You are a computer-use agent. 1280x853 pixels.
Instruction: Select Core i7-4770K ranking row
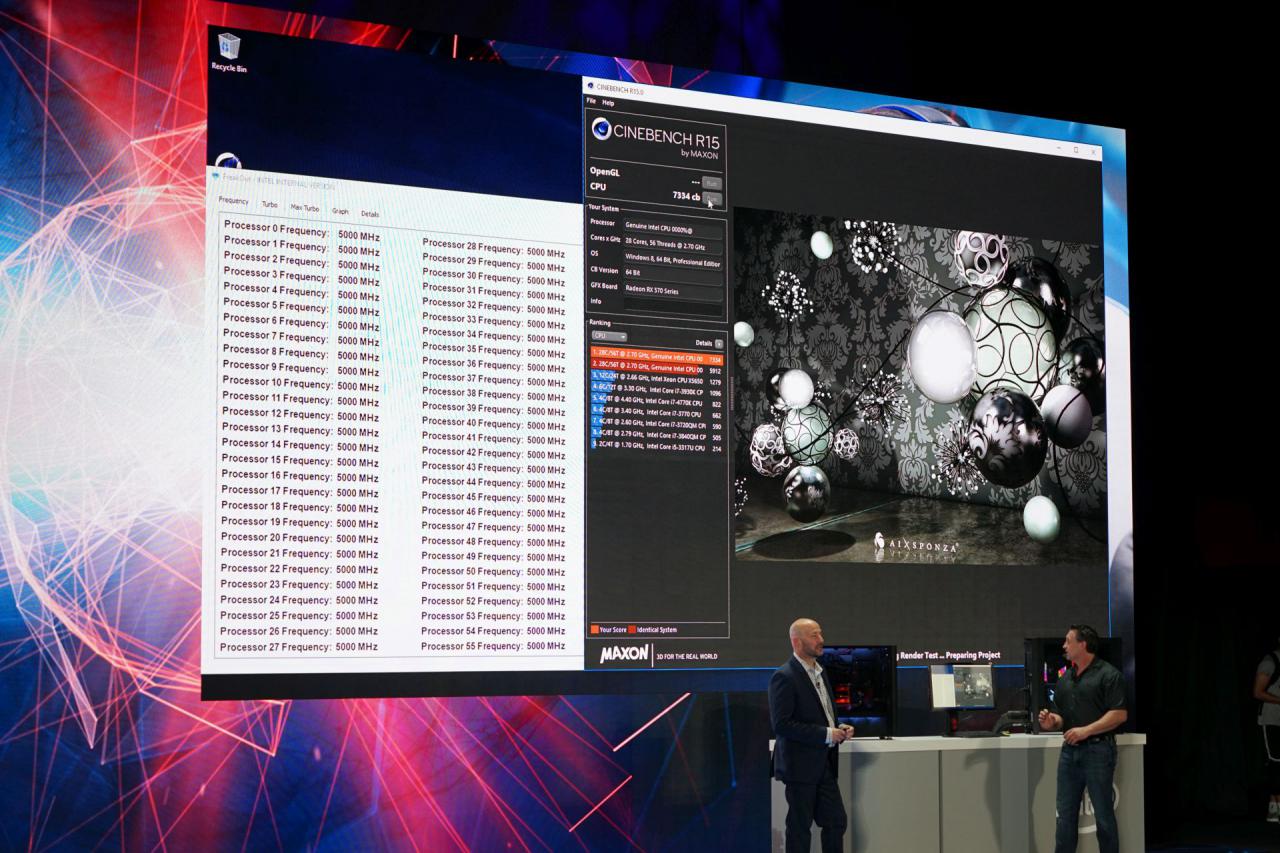coord(656,402)
